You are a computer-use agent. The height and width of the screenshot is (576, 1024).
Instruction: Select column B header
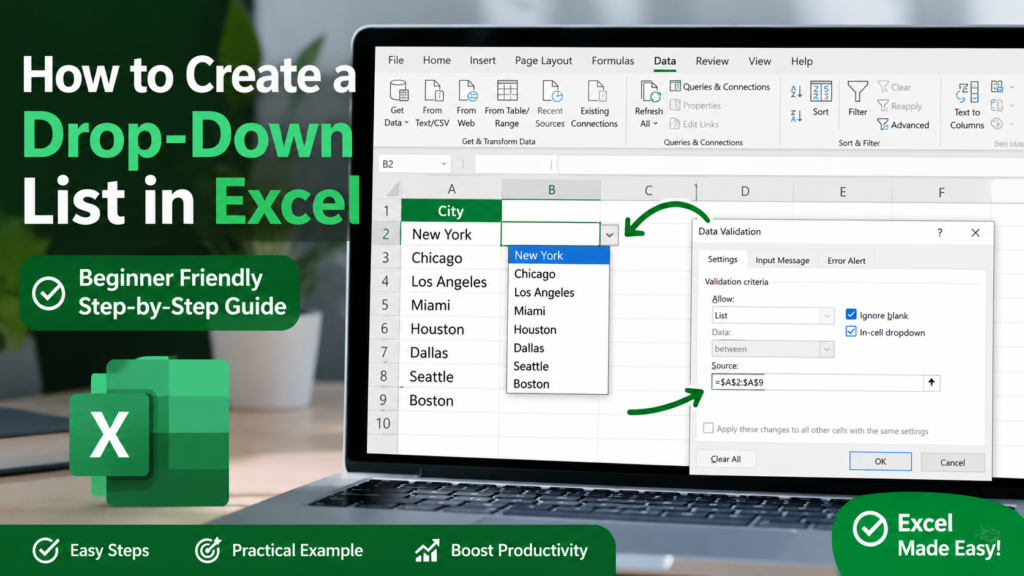(551, 190)
